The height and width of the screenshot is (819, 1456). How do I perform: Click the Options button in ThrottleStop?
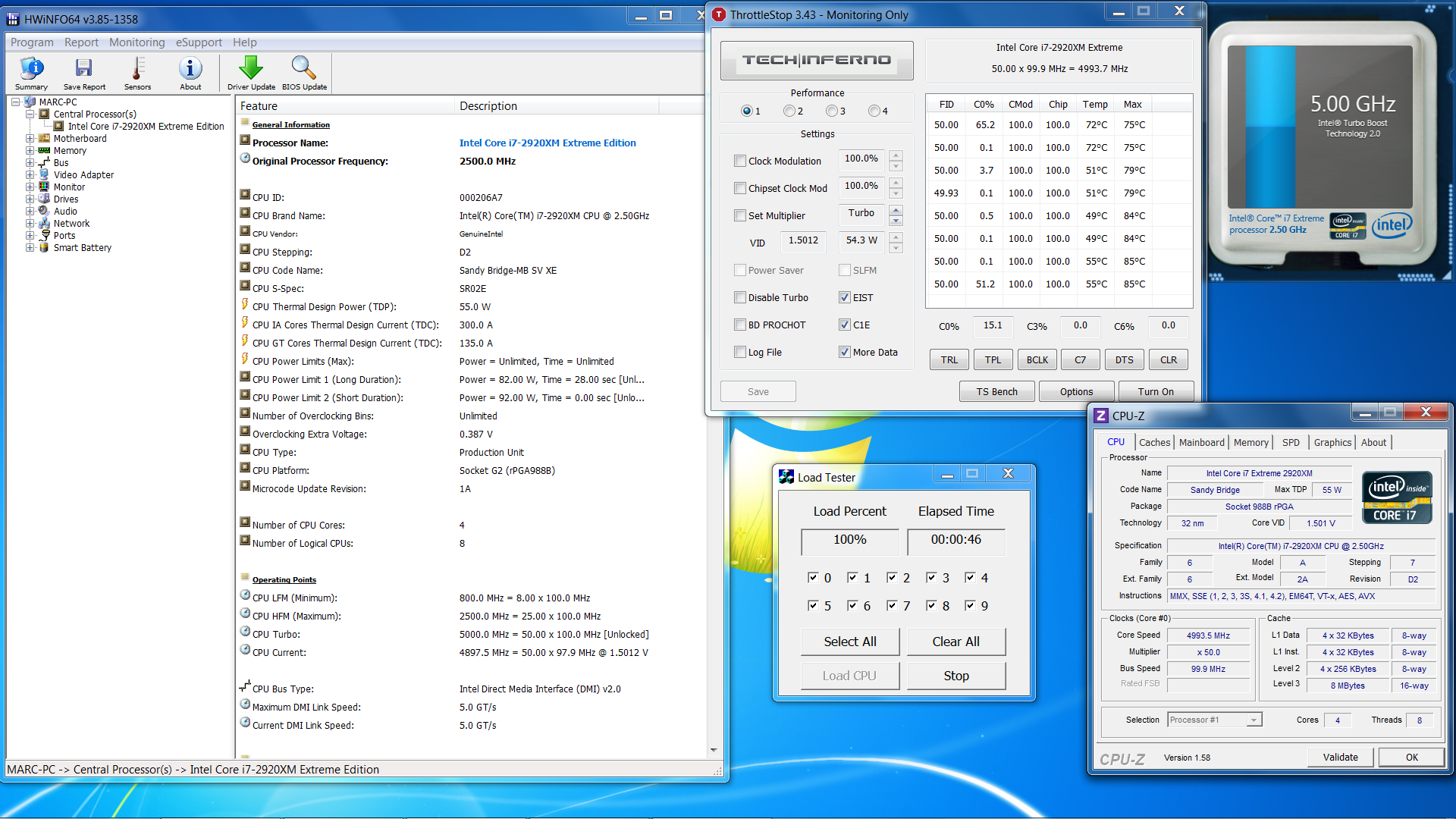coord(1076,391)
